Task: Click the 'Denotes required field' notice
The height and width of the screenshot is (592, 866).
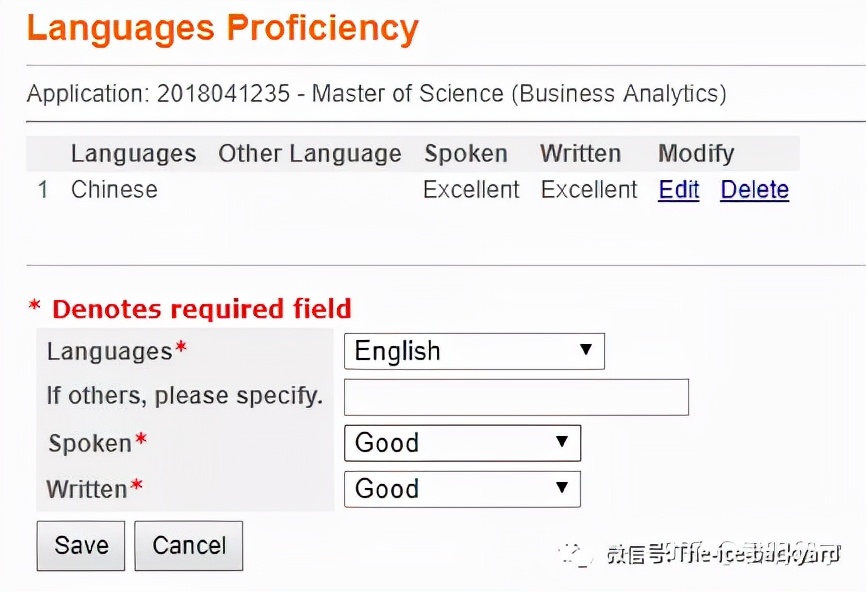Action: [190, 309]
